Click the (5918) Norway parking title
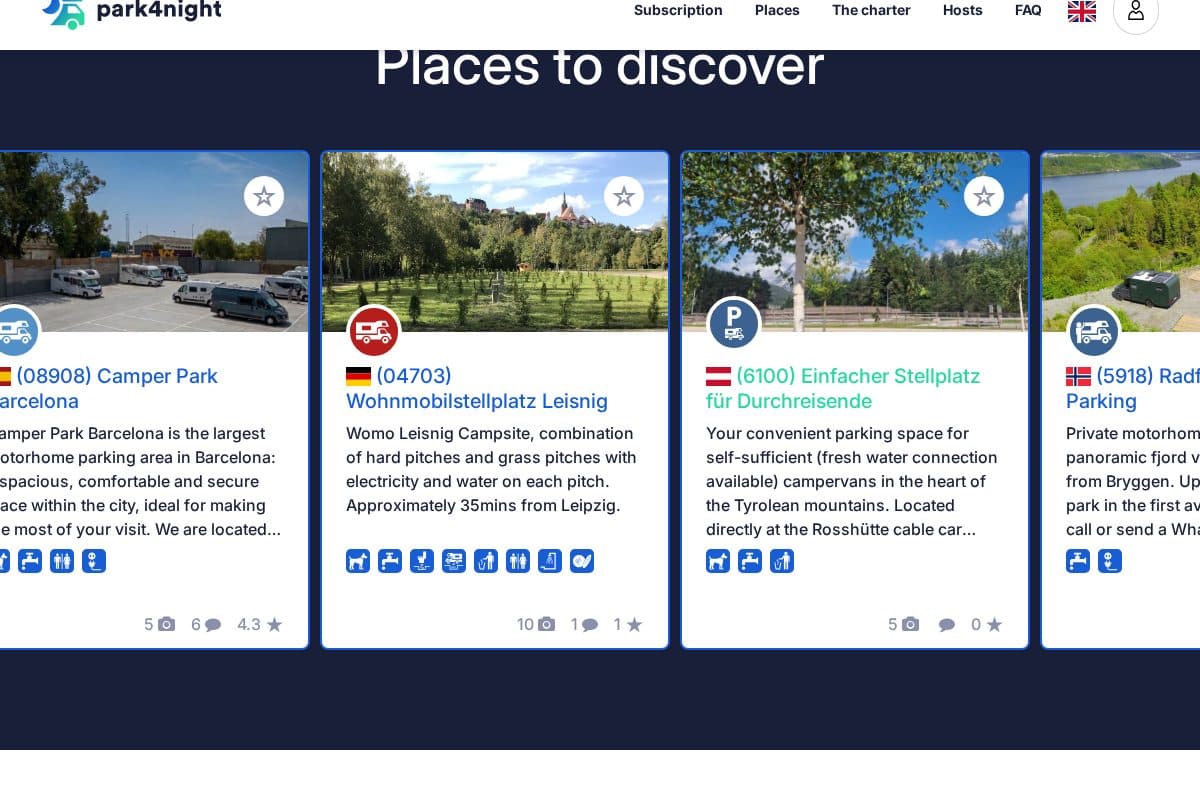Screen dimensions: 1200x800 tap(1133, 389)
